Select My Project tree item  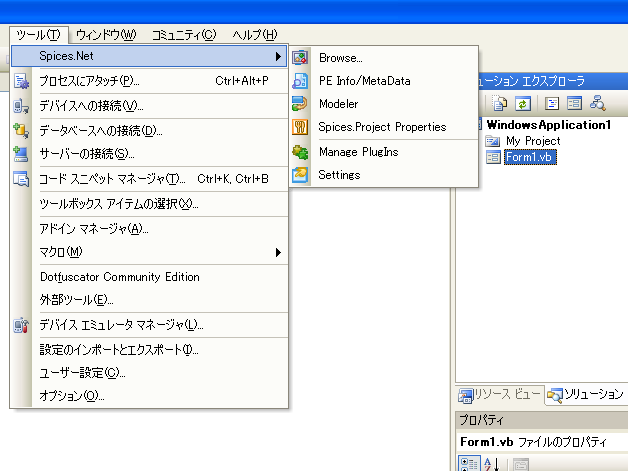pos(533,141)
